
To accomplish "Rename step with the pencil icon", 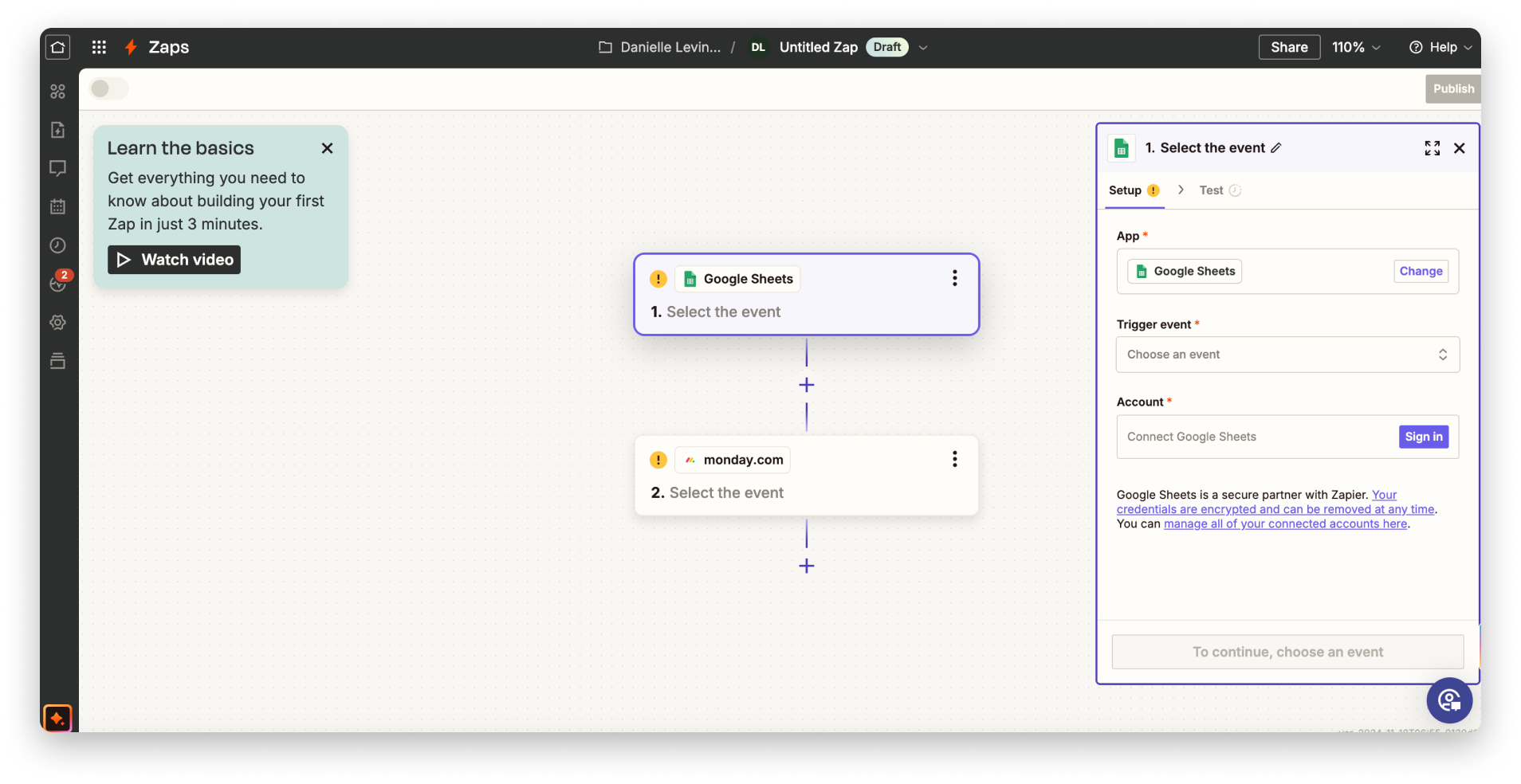I will pyautogui.click(x=1276, y=147).
